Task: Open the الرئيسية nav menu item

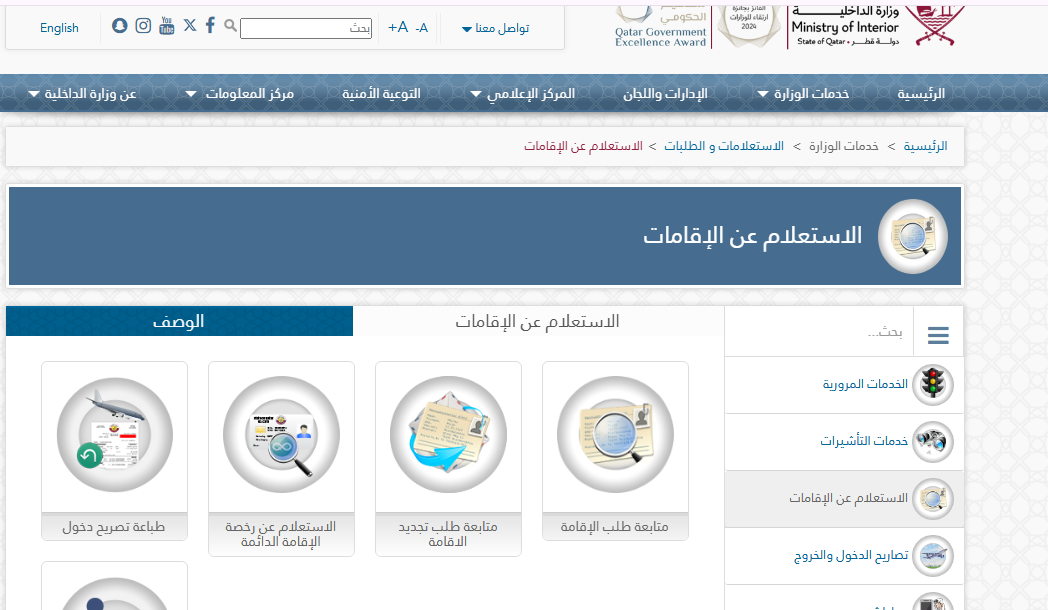Action: (921, 94)
